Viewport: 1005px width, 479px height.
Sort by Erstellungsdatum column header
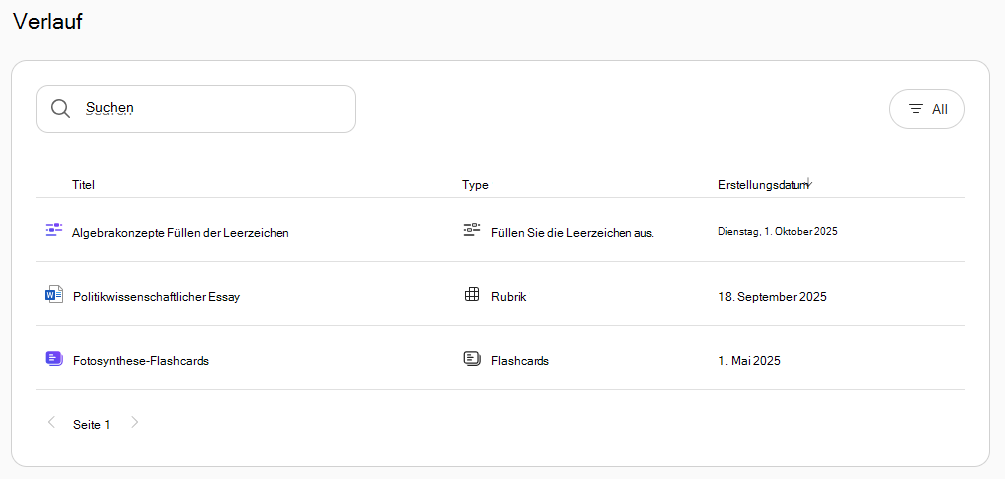click(x=763, y=185)
